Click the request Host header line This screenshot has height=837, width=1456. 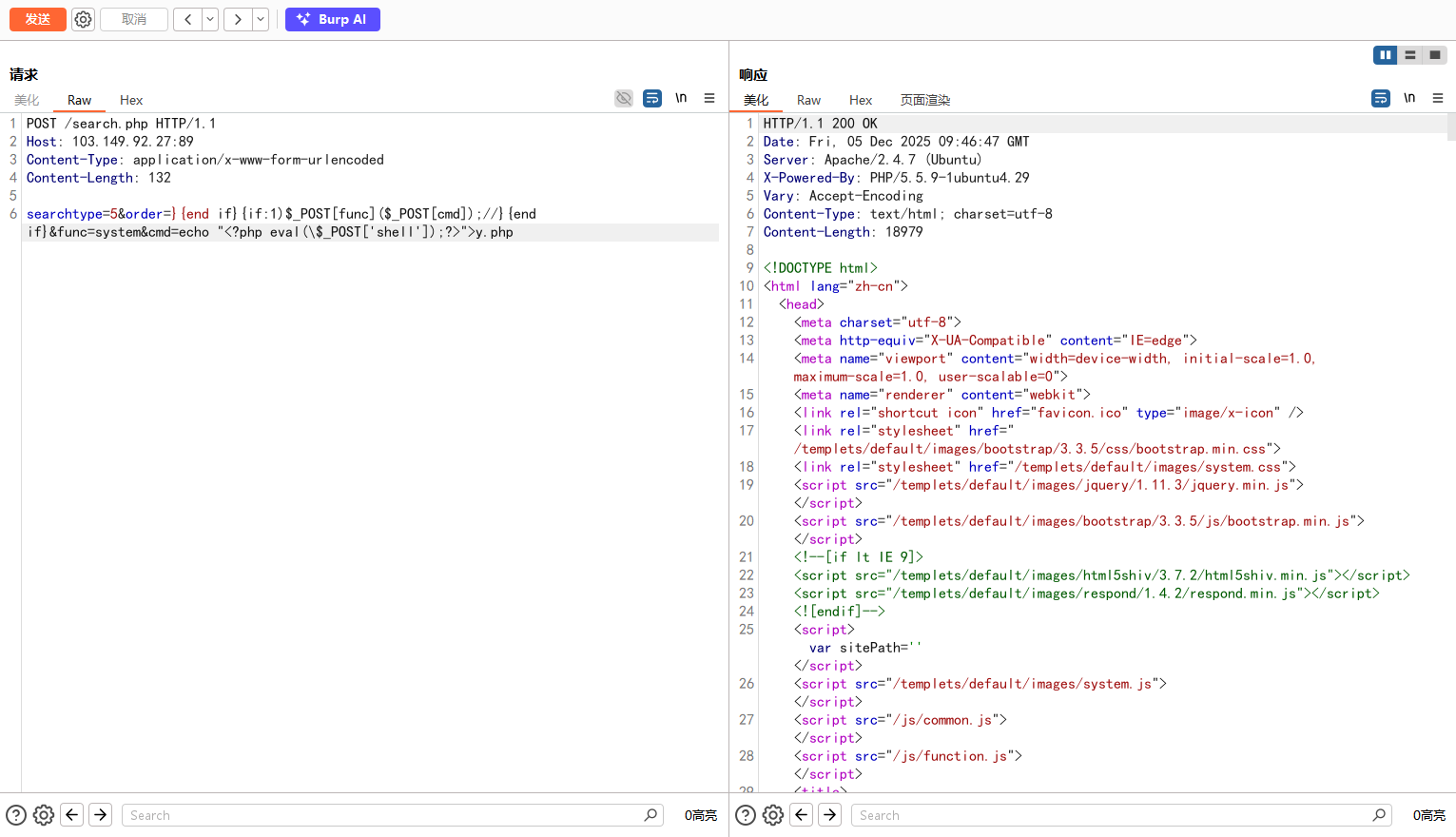110,142
